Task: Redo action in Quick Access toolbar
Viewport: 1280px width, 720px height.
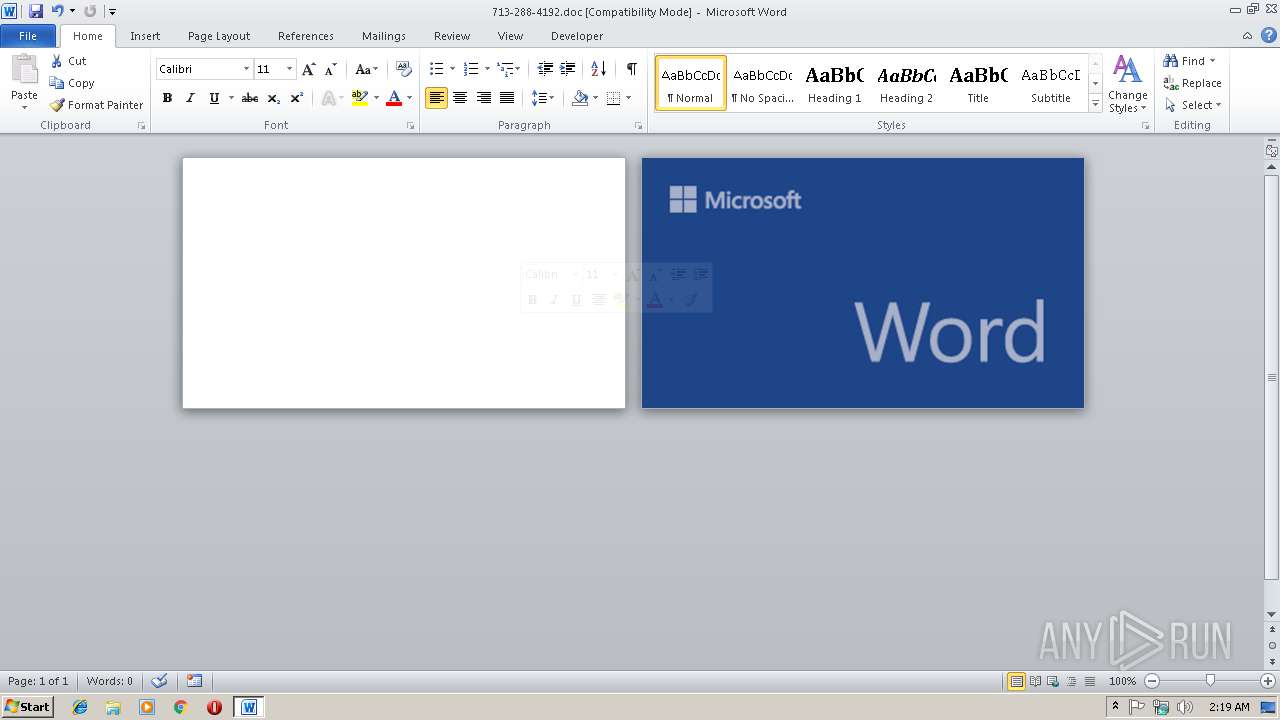Action: click(x=90, y=11)
